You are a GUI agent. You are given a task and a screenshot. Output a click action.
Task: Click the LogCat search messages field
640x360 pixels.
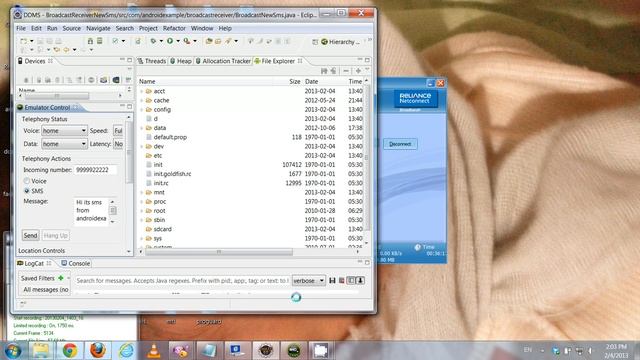coord(182,280)
